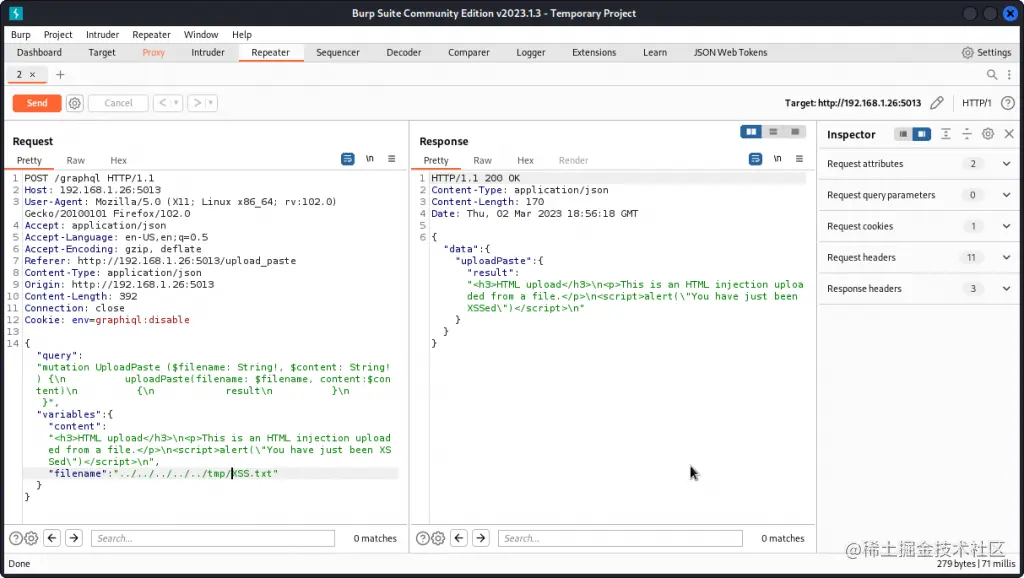Open the Window menu
The width and height of the screenshot is (1024, 578).
pyautogui.click(x=200, y=35)
